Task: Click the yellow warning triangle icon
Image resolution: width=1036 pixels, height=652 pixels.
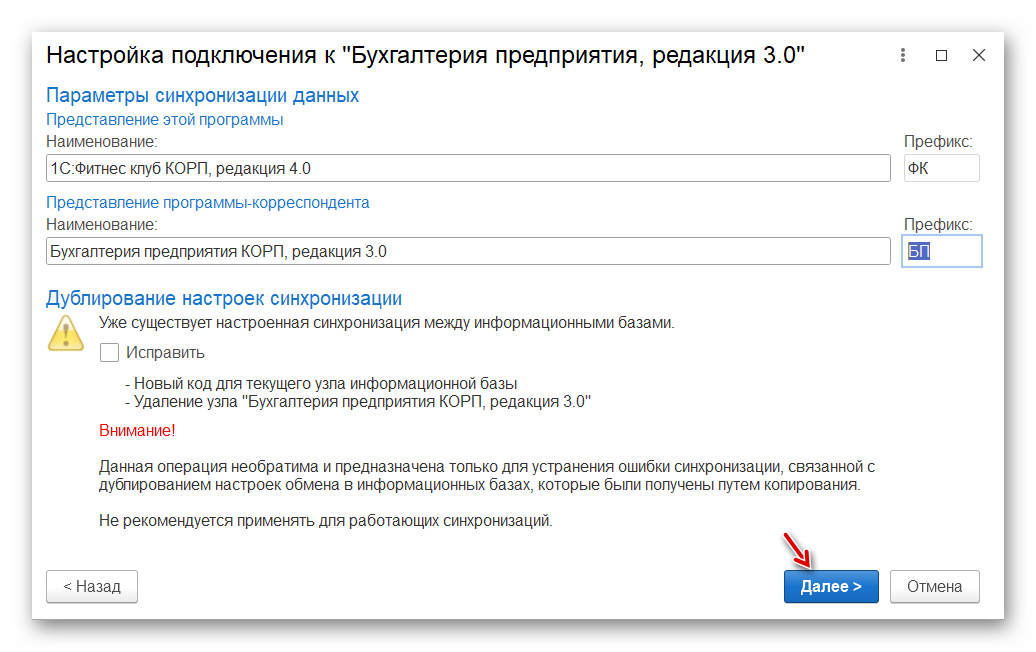Action: point(65,333)
